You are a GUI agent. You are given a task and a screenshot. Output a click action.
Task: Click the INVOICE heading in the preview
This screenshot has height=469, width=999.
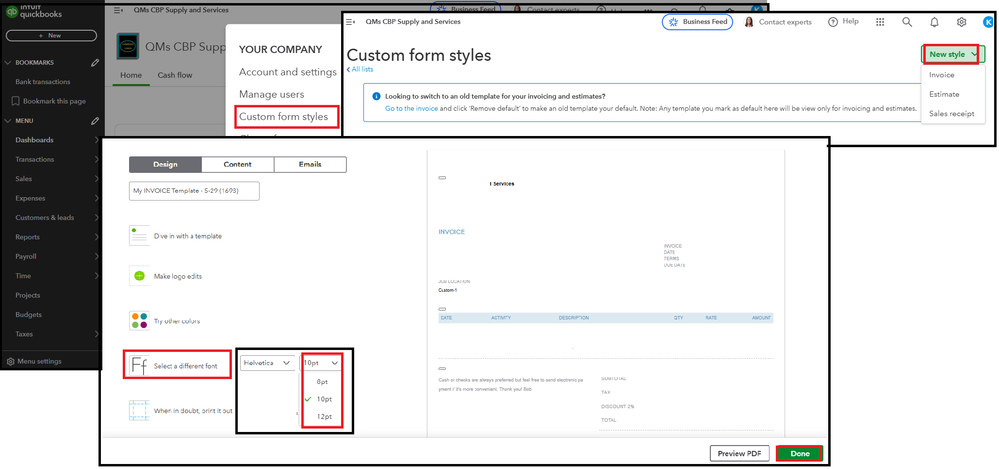click(x=452, y=232)
